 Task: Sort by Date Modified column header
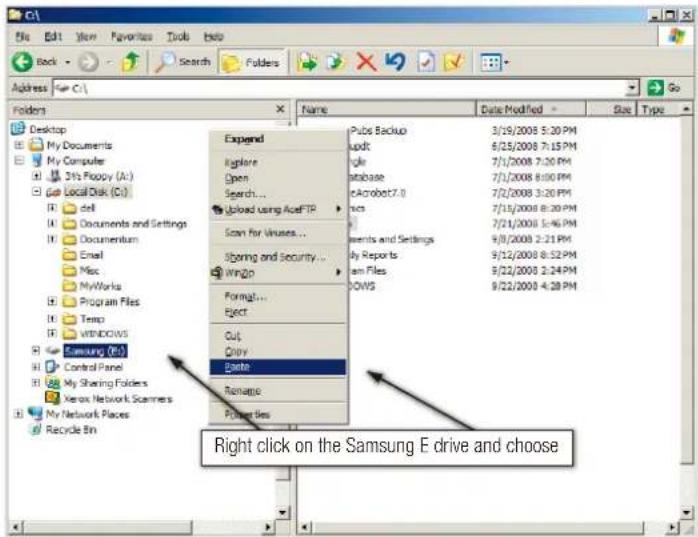(531, 109)
